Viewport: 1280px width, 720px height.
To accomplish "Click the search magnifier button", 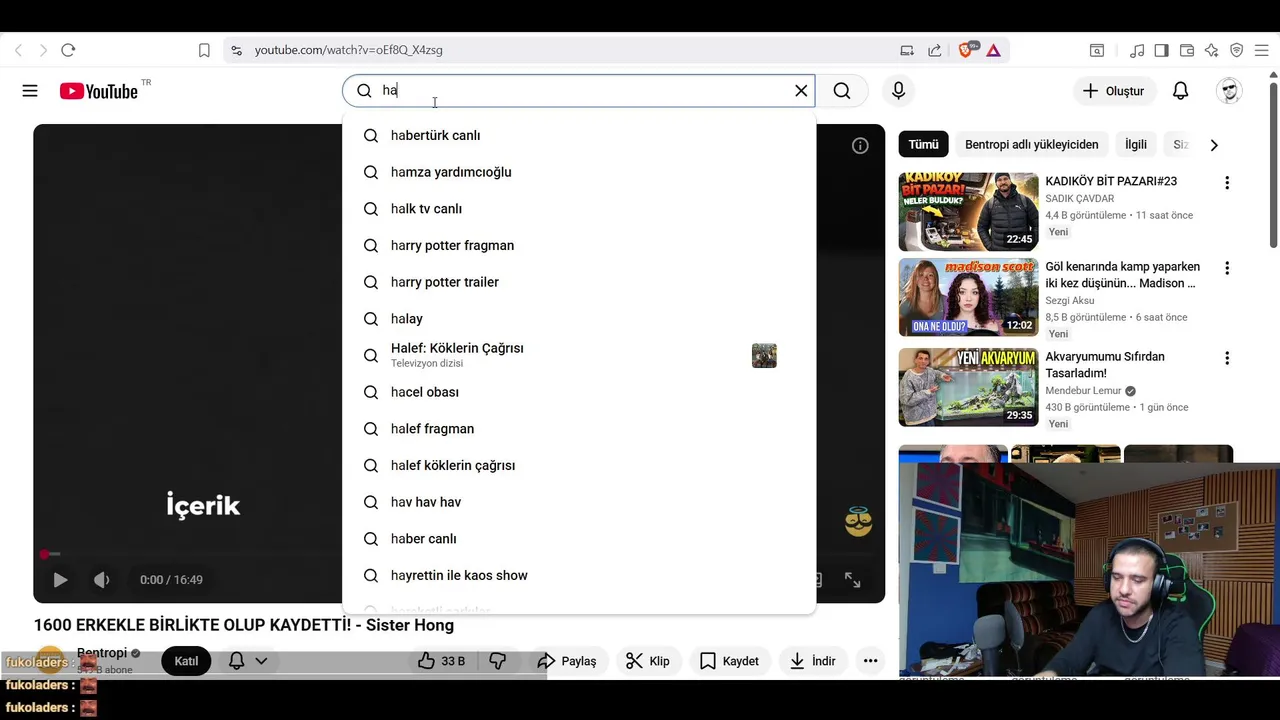I will click(842, 91).
